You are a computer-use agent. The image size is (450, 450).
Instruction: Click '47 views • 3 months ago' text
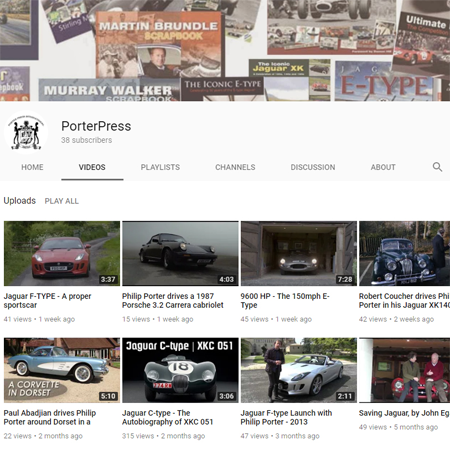click(x=280, y=436)
